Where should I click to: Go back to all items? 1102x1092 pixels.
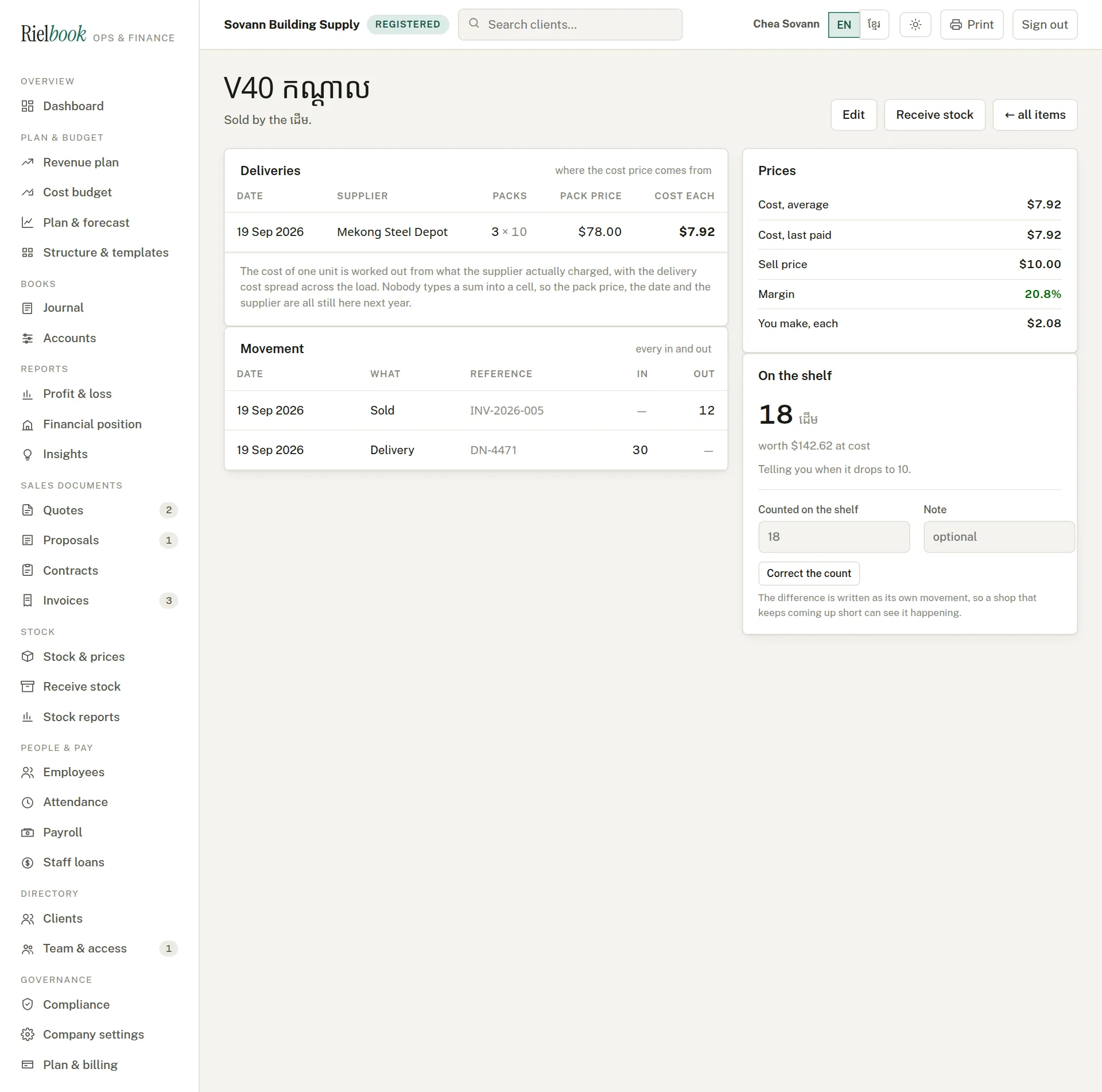click(1035, 115)
